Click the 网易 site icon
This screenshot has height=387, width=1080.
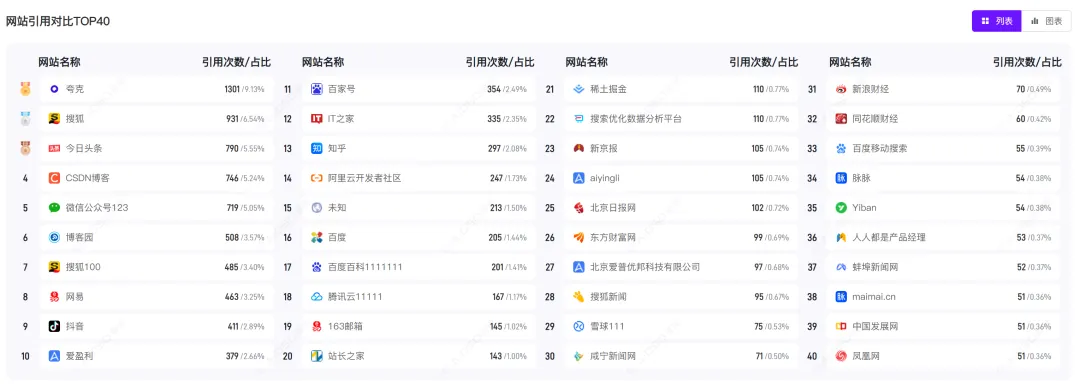pyautogui.click(x=54, y=297)
